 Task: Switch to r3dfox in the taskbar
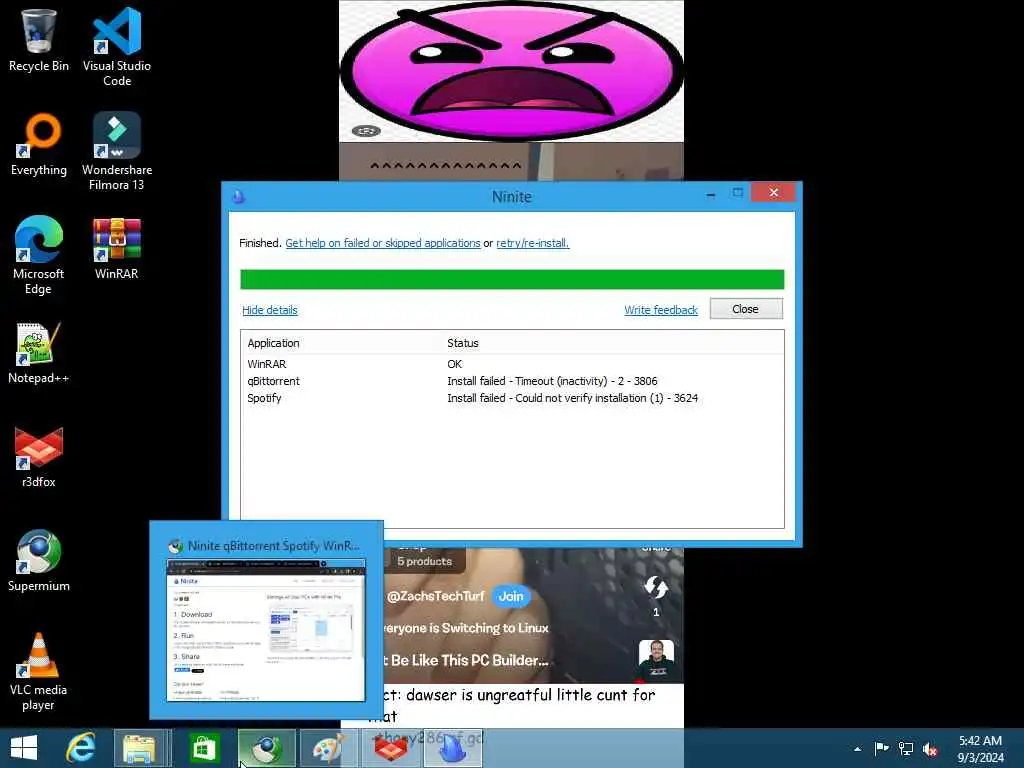click(391, 748)
